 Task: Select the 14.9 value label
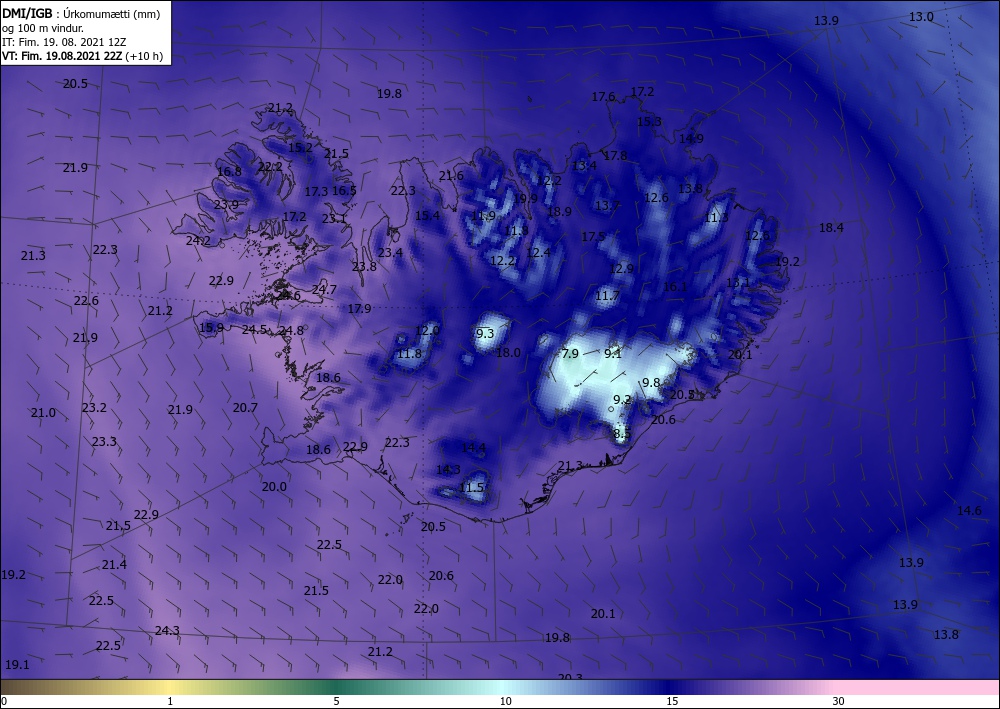pos(691,138)
